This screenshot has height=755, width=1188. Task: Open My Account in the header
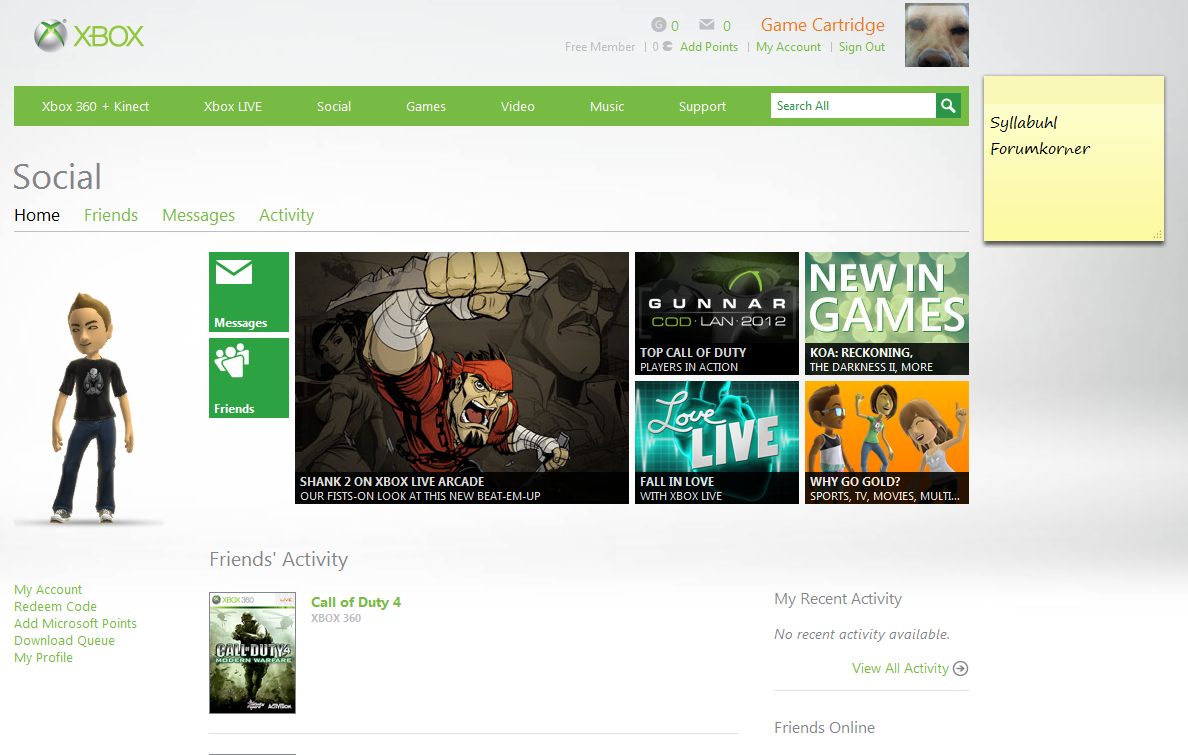(788, 46)
